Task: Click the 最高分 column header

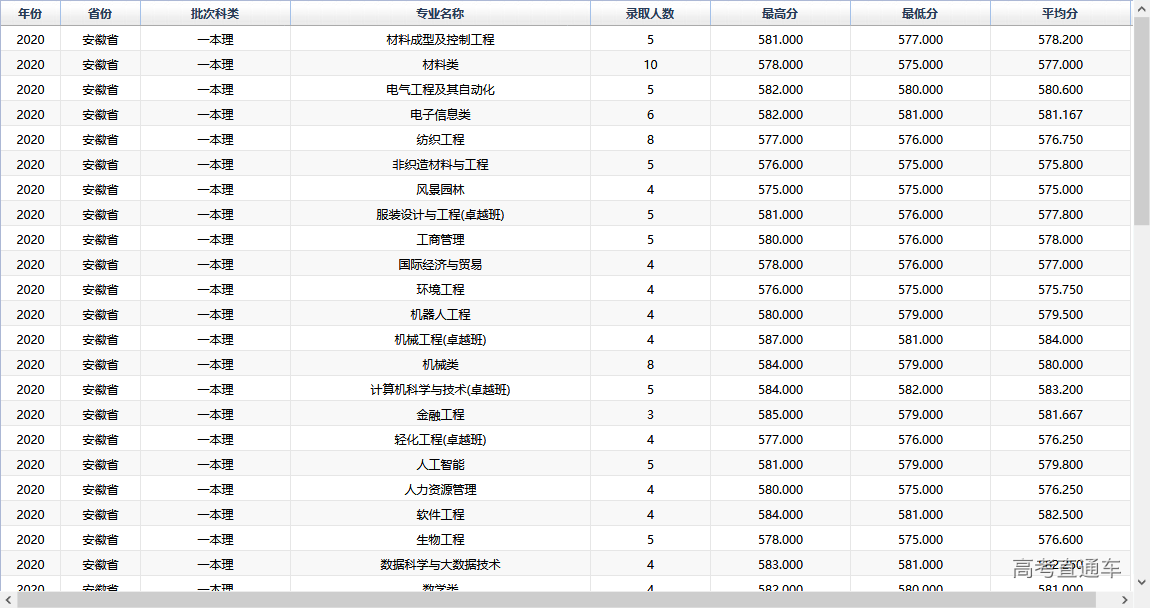Action: point(780,14)
